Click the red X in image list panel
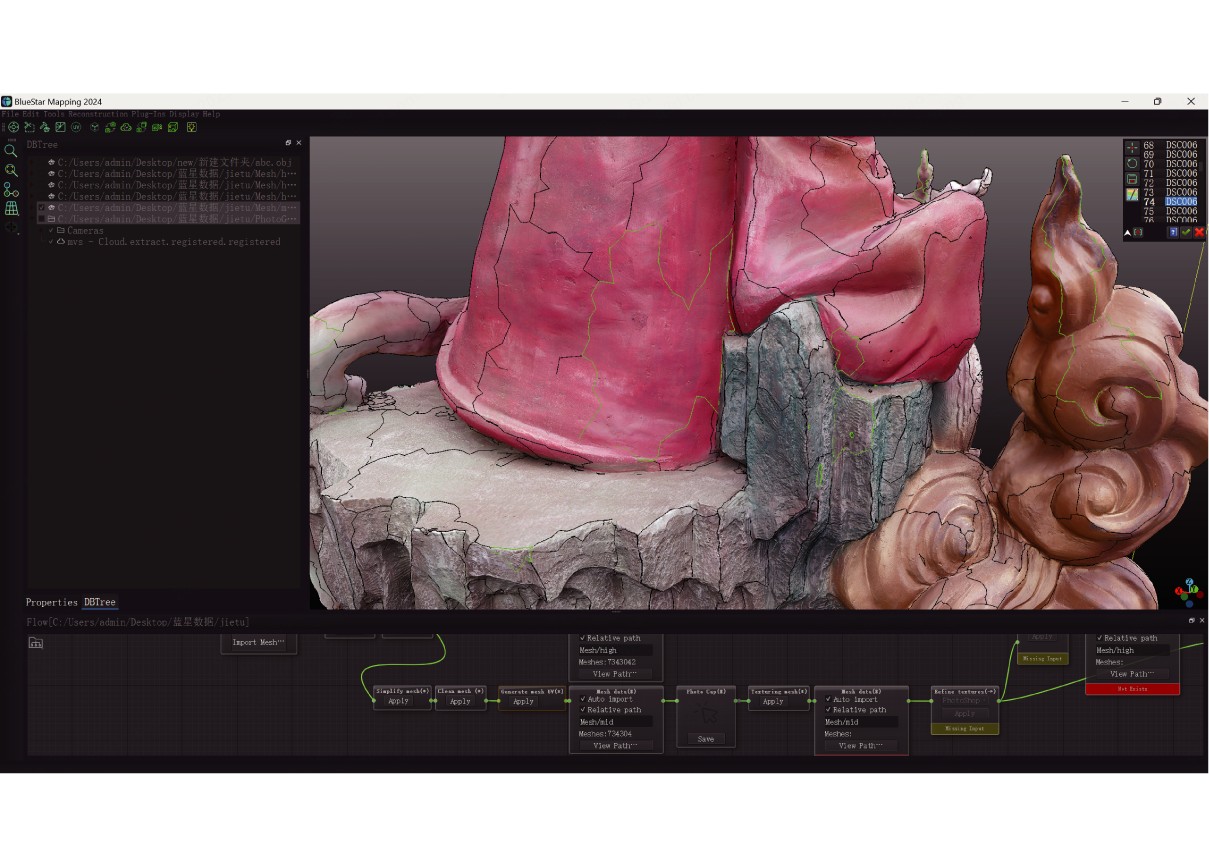This screenshot has width=1209, height=867. tap(1199, 232)
